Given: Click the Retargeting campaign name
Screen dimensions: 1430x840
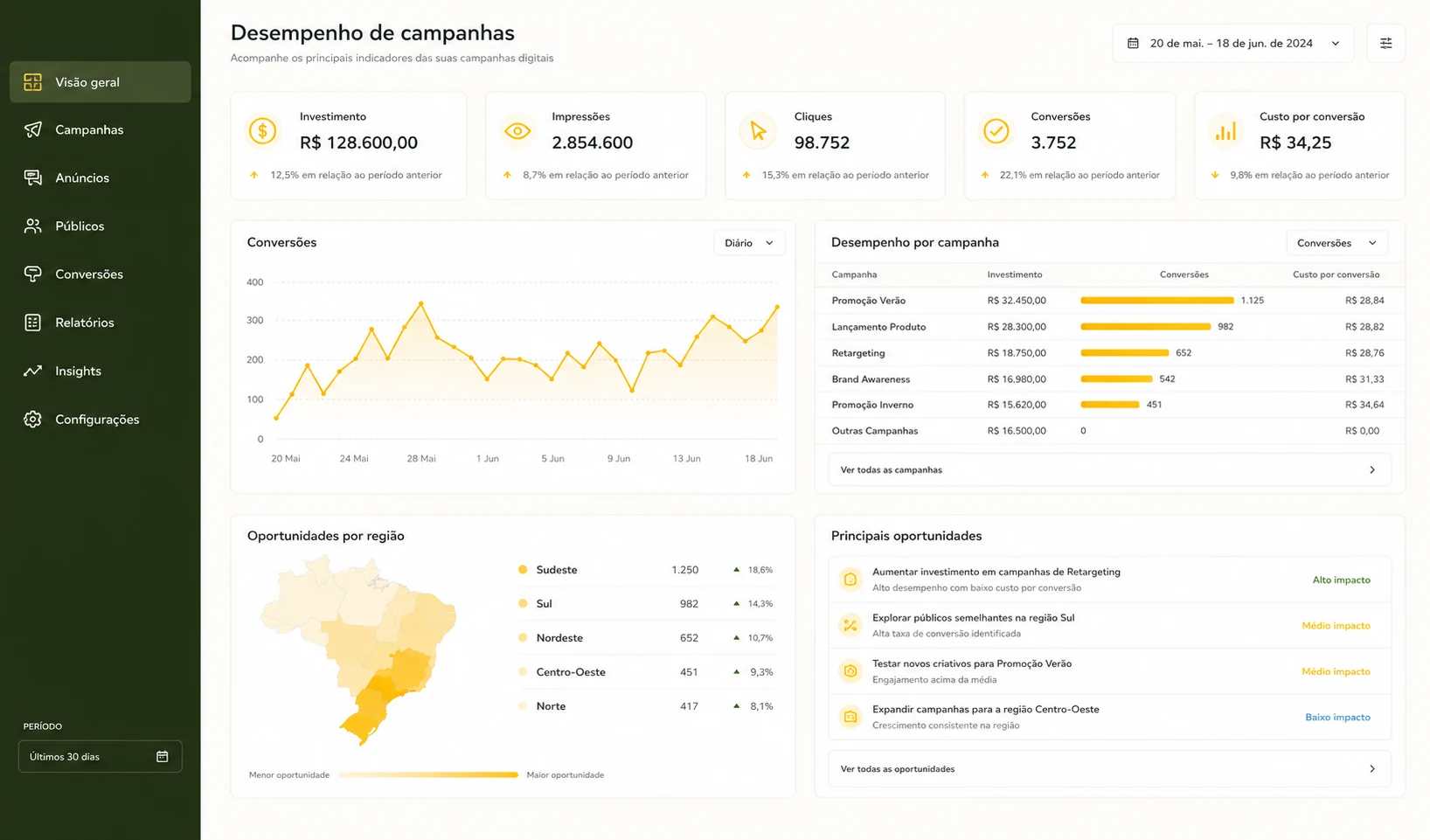Looking at the screenshot, I should 857,353.
